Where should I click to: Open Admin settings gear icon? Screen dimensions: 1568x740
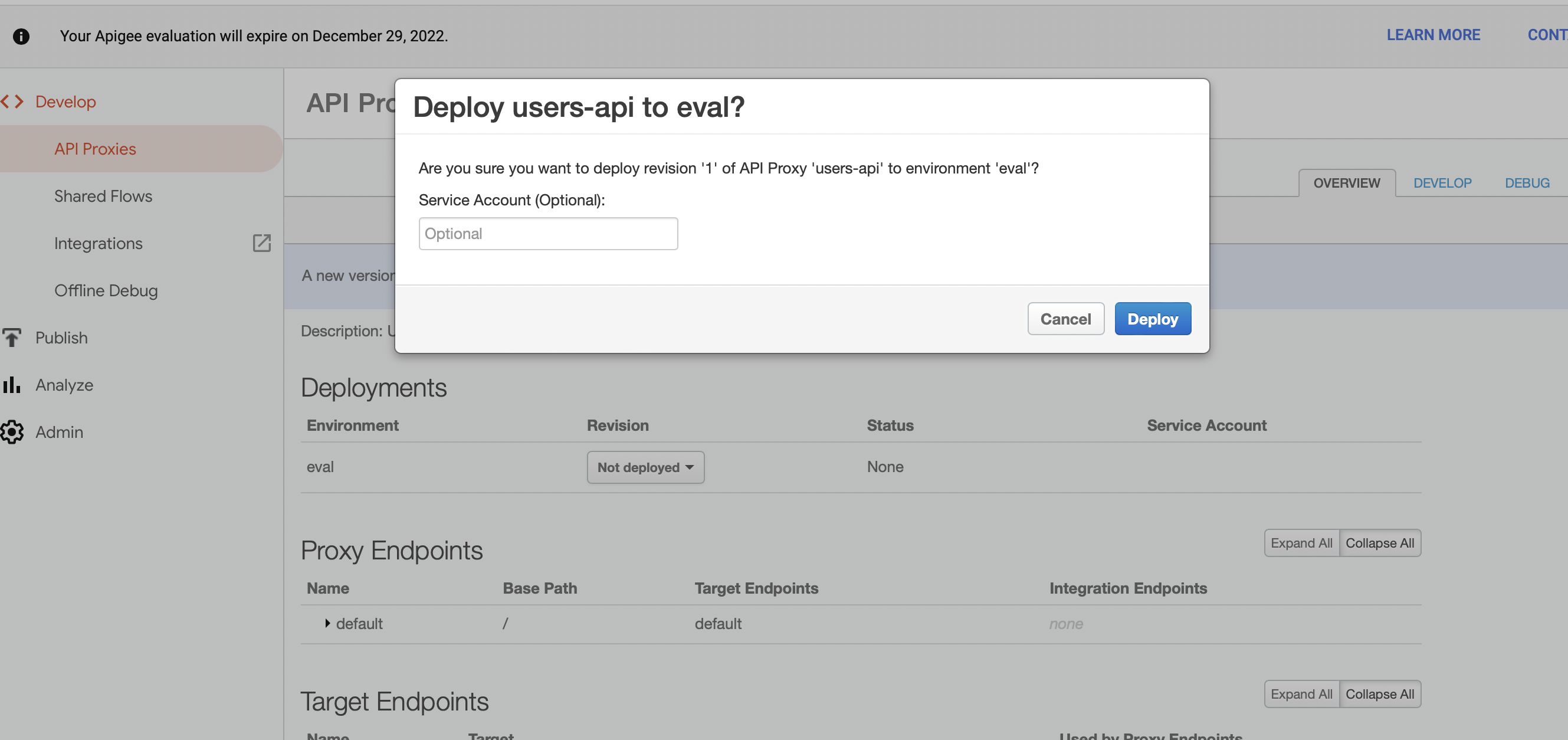click(x=12, y=432)
